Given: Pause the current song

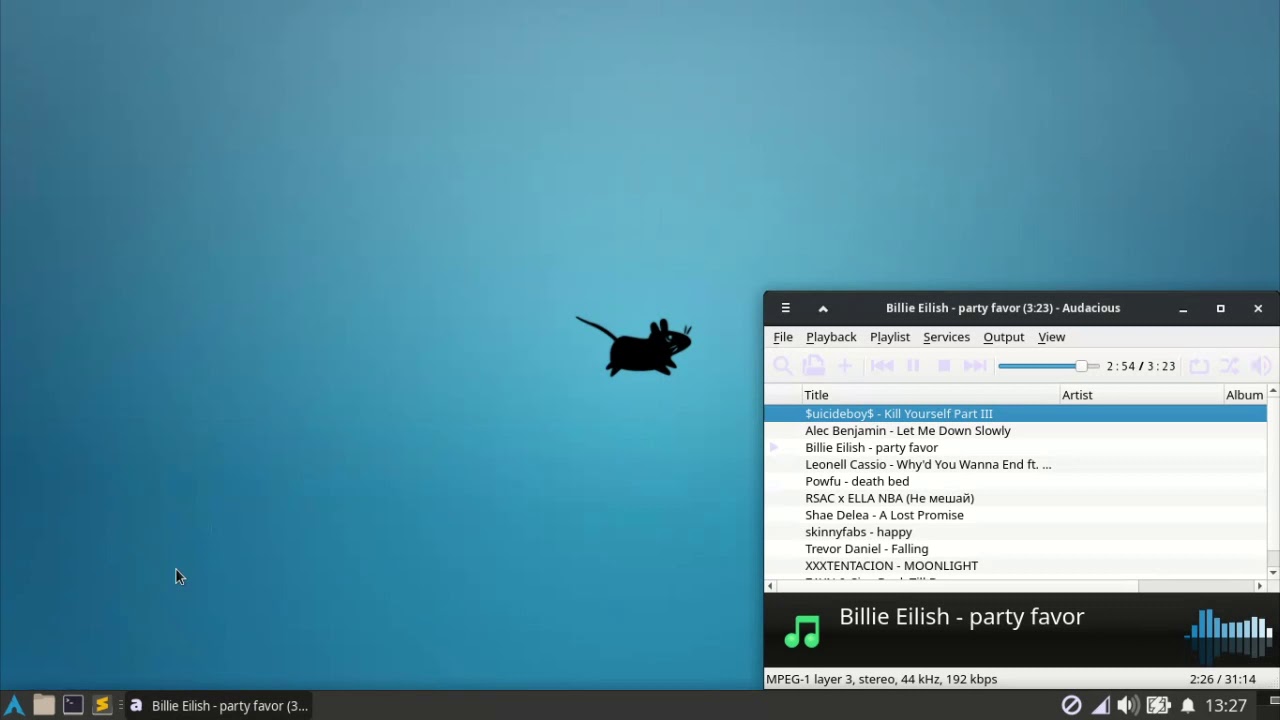Looking at the screenshot, I should (913, 366).
